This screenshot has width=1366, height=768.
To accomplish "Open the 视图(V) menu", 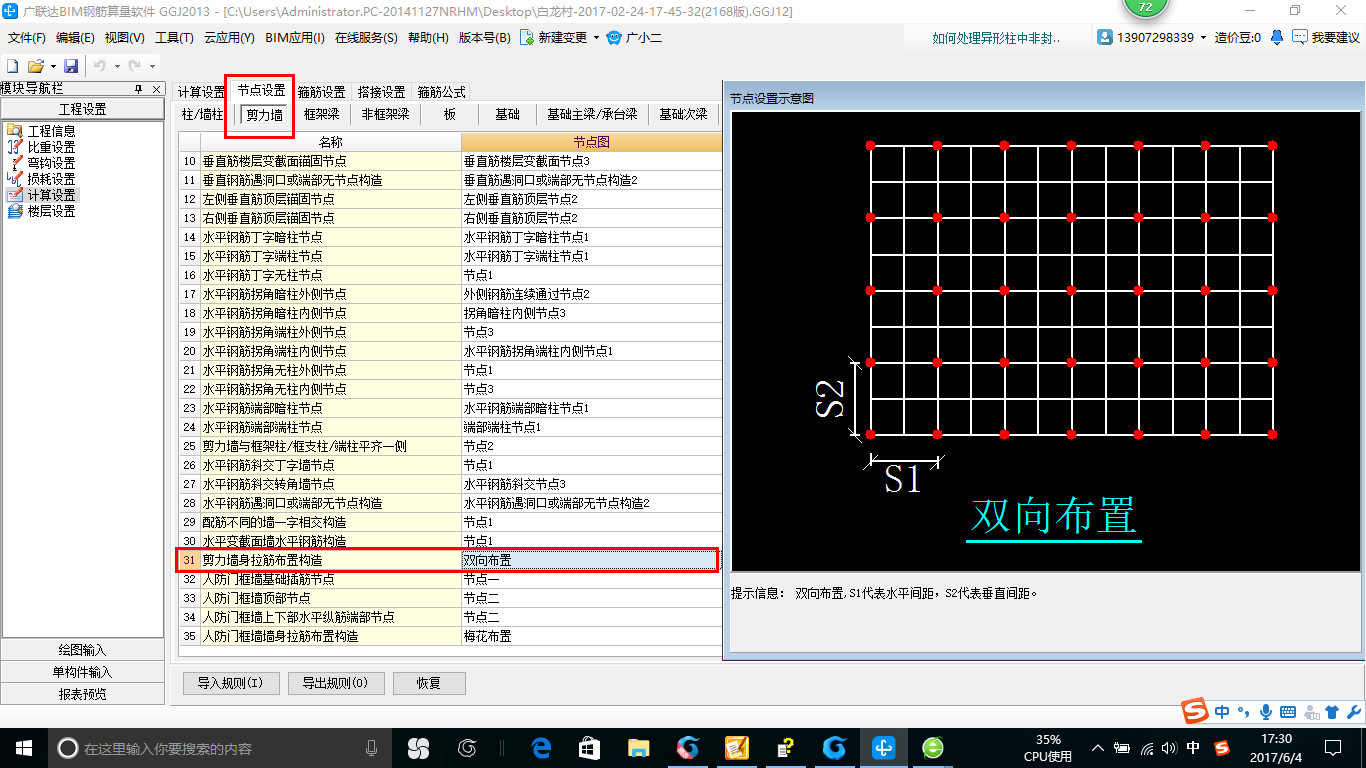I will click(124, 38).
